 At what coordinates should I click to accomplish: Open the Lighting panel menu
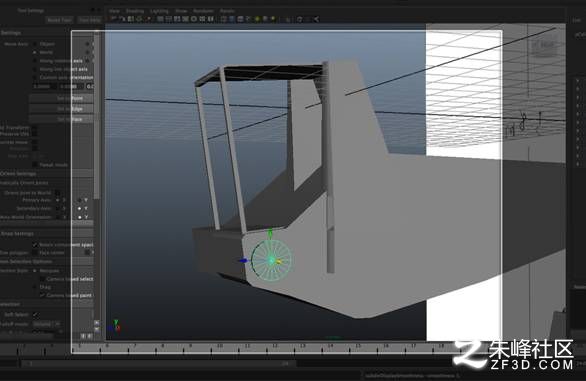[159, 11]
